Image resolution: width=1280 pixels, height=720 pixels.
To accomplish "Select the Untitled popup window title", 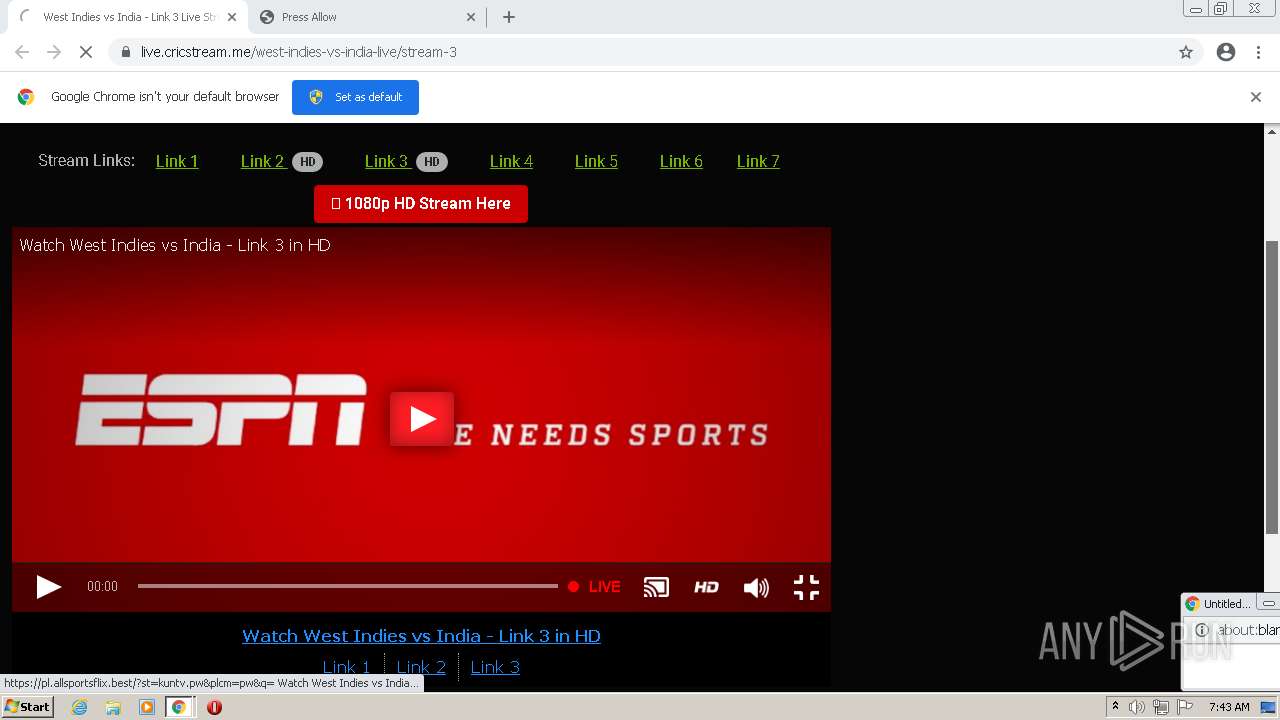I will click(x=1226, y=604).
